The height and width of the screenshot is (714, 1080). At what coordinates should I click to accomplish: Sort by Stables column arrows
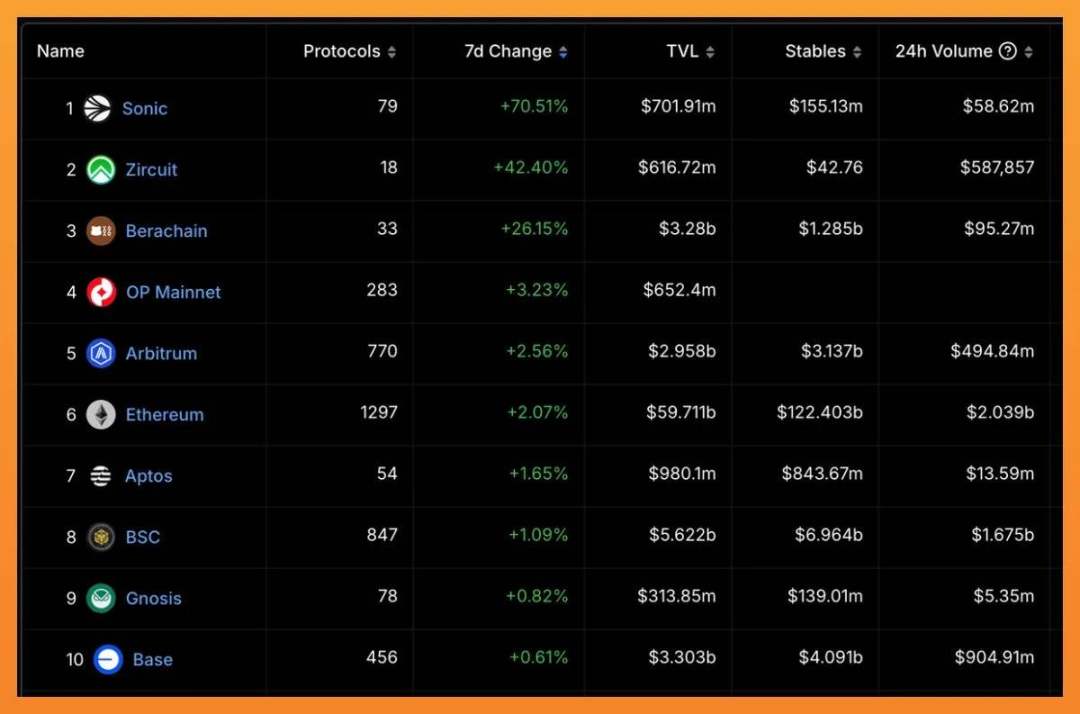857,52
